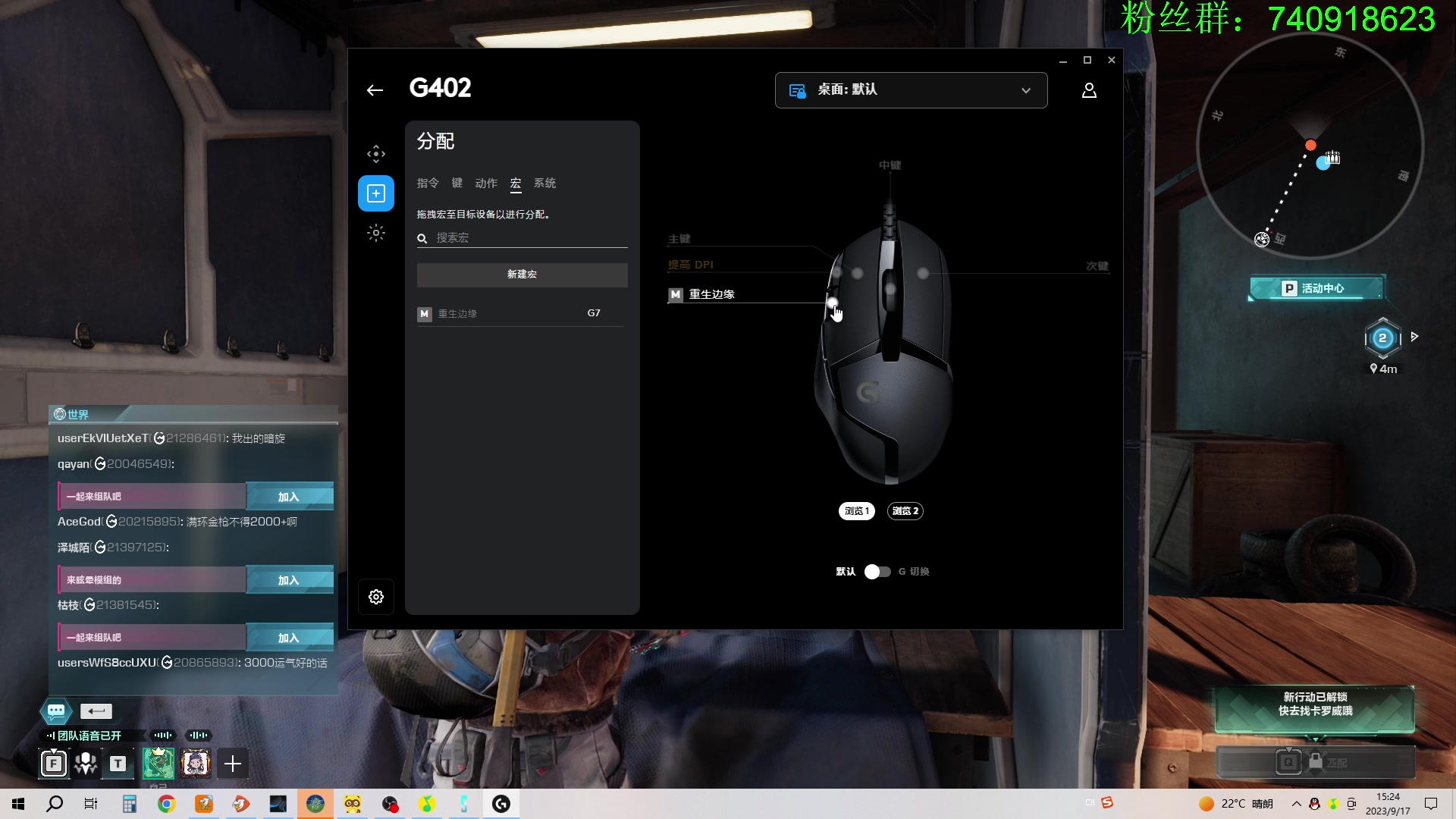Select the 次键 button label
This screenshot has width=1456, height=819.
(1097, 266)
